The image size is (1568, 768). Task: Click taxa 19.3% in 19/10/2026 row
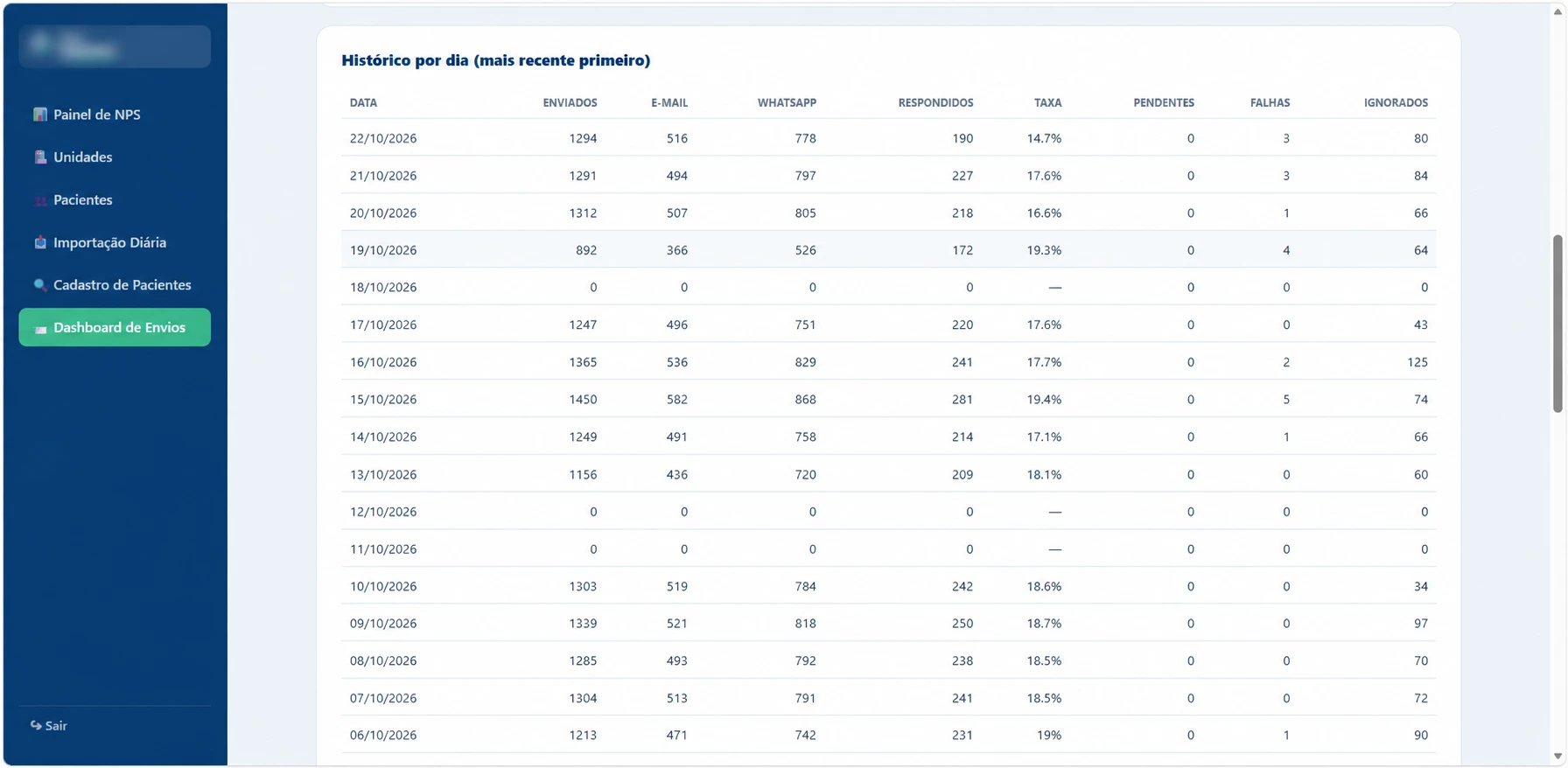tap(1044, 250)
